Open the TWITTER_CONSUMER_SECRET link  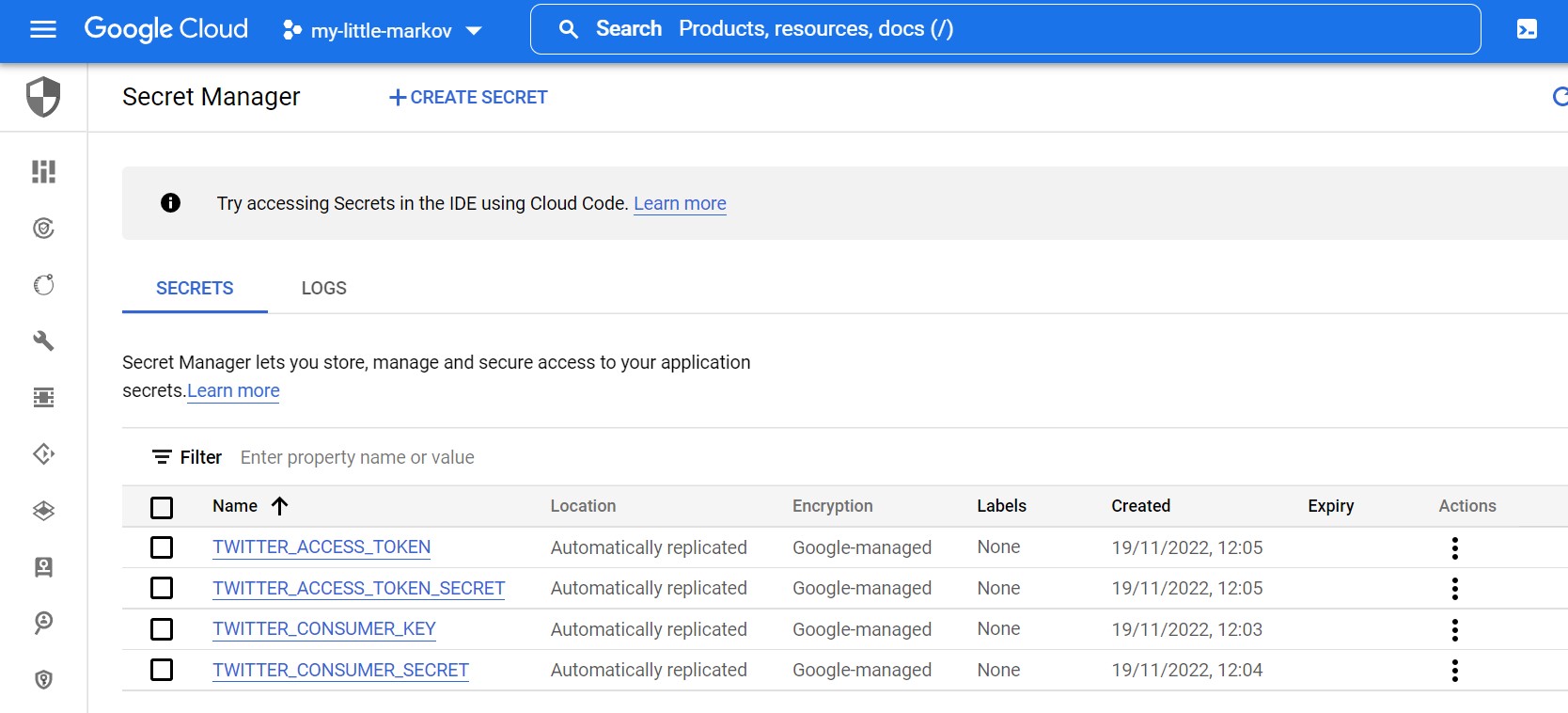coord(340,670)
